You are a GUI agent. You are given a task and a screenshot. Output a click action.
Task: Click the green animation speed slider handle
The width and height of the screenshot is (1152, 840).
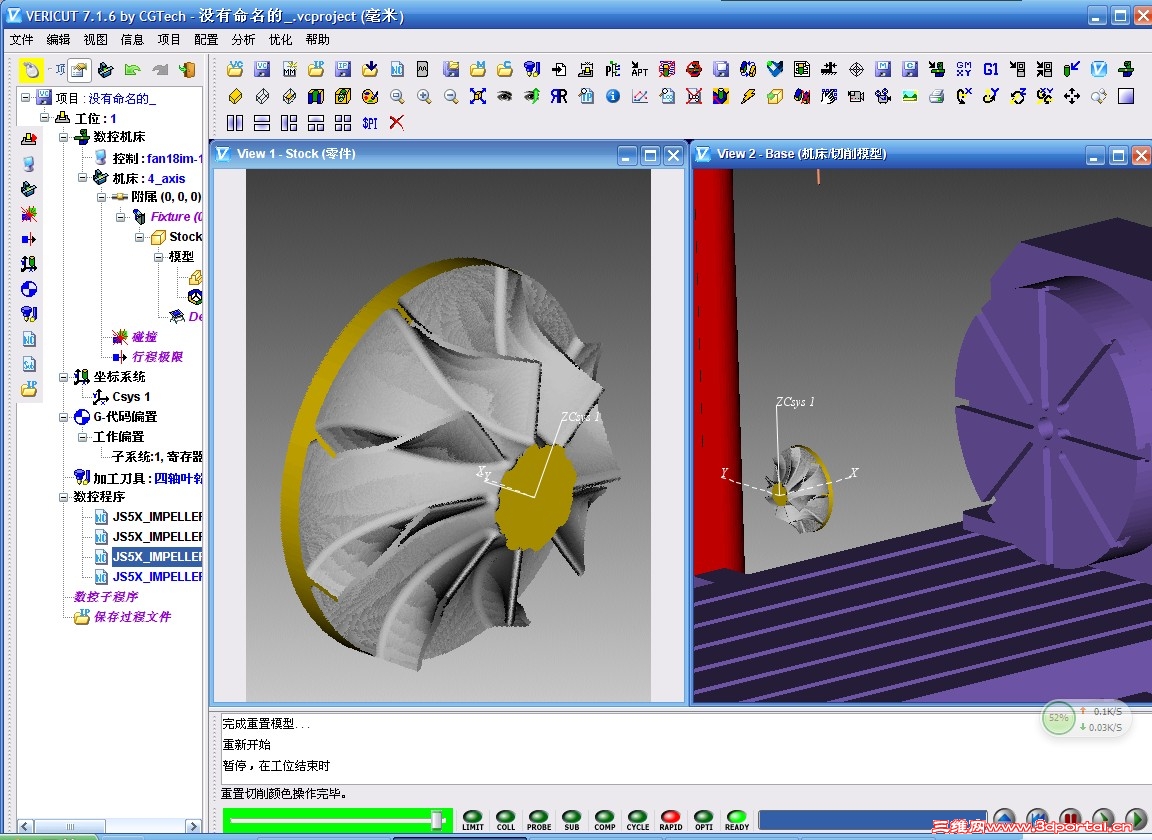point(437,819)
